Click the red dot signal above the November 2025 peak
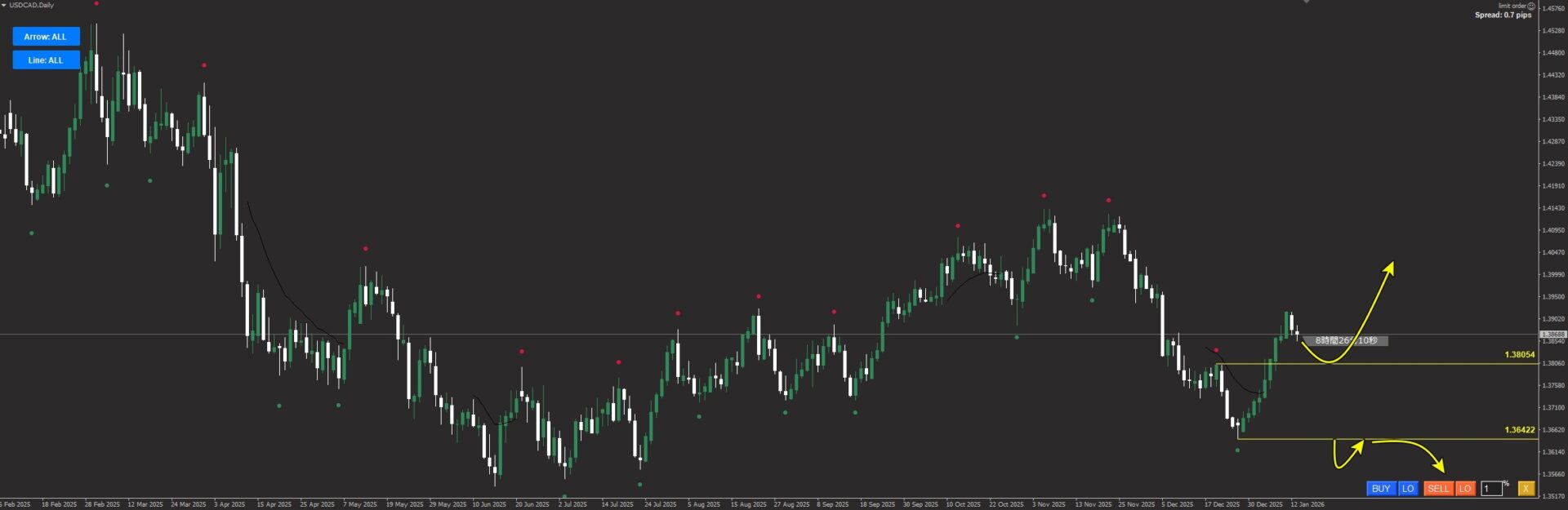Image resolution: width=1568 pixels, height=510 pixels. tap(1044, 196)
